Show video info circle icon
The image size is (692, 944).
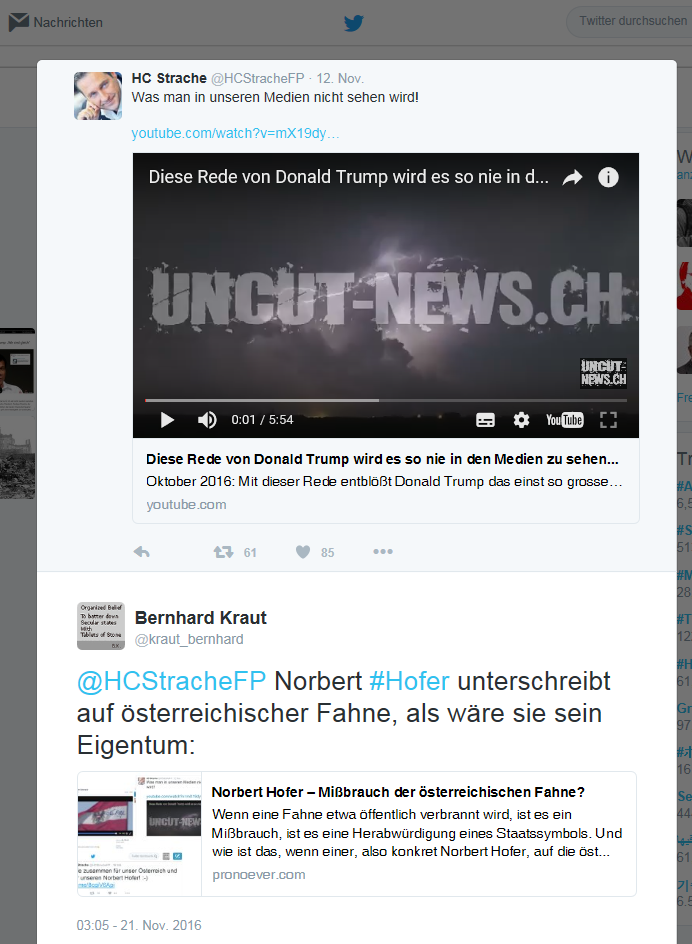pyautogui.click(x=608, y=177)
